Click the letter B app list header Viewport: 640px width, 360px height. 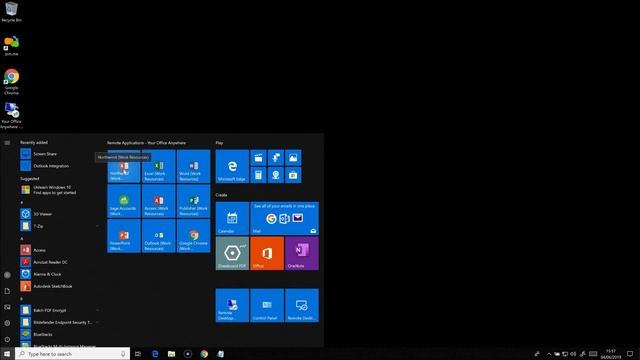pyautogui.click(x=22, y=299)
